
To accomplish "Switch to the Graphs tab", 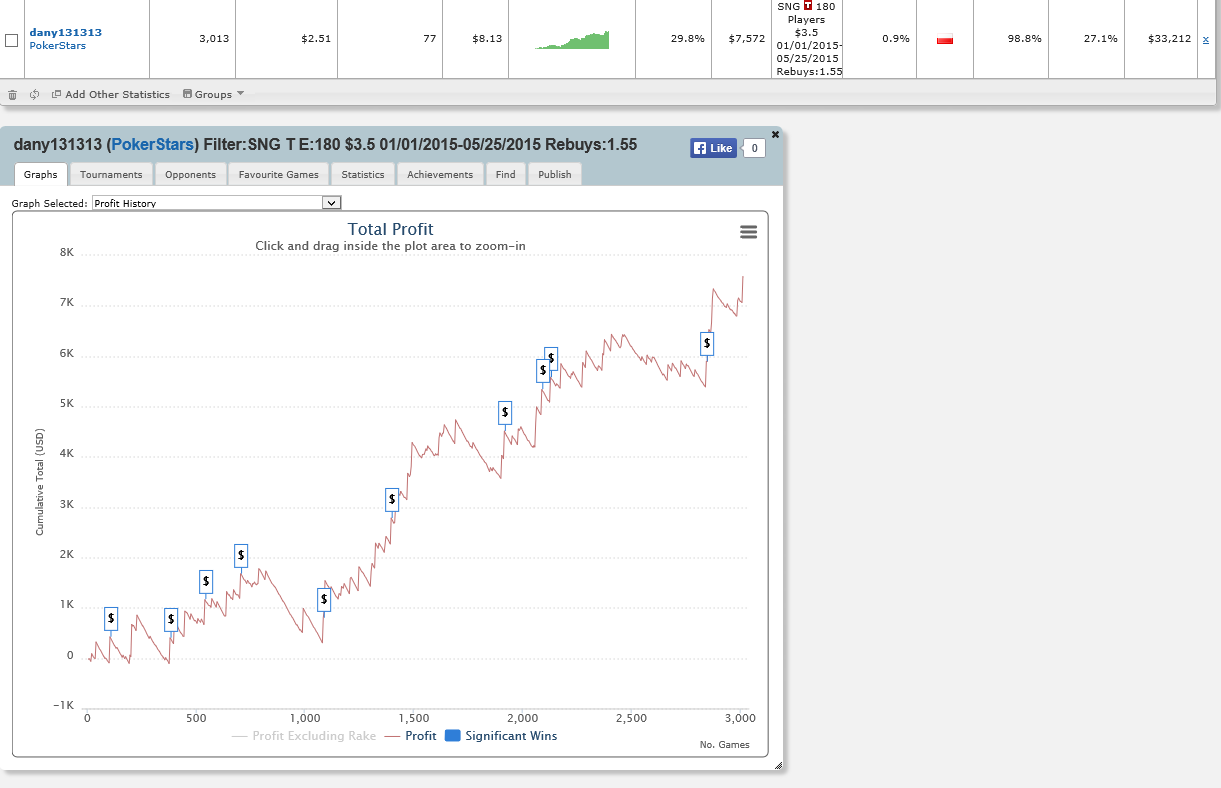I will click(x=41, y=174).
